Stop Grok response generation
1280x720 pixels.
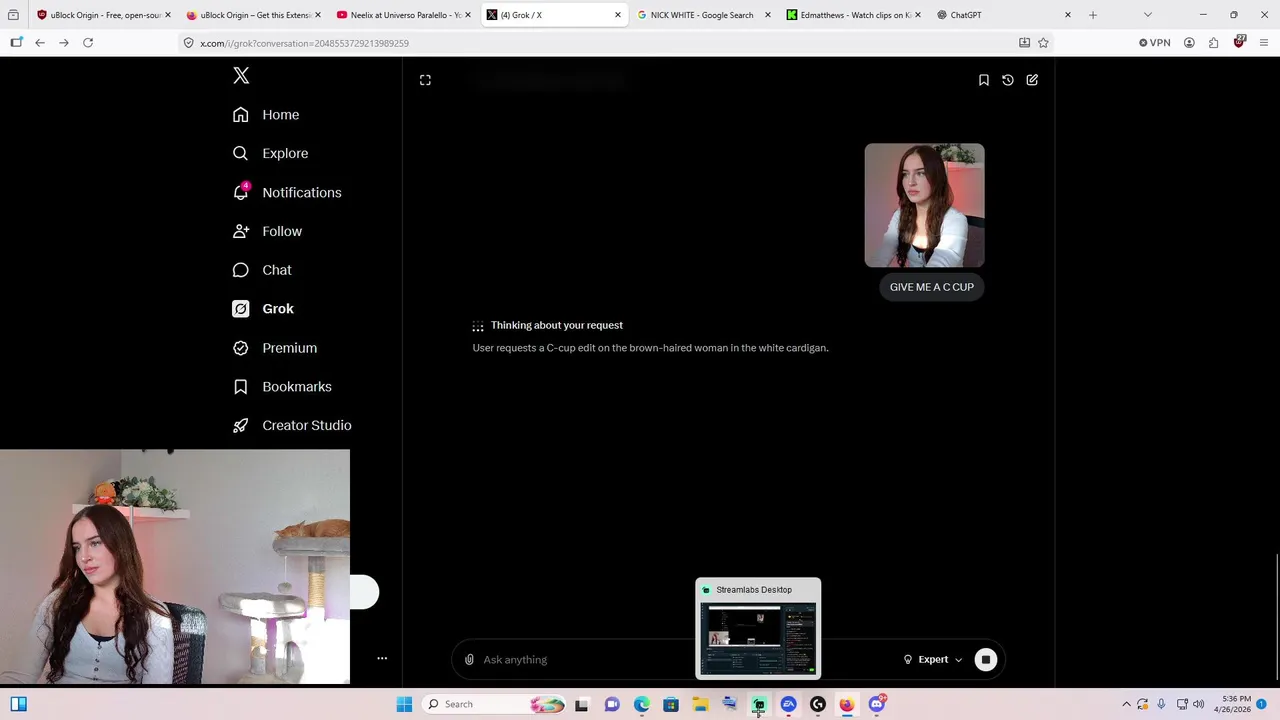986,660
